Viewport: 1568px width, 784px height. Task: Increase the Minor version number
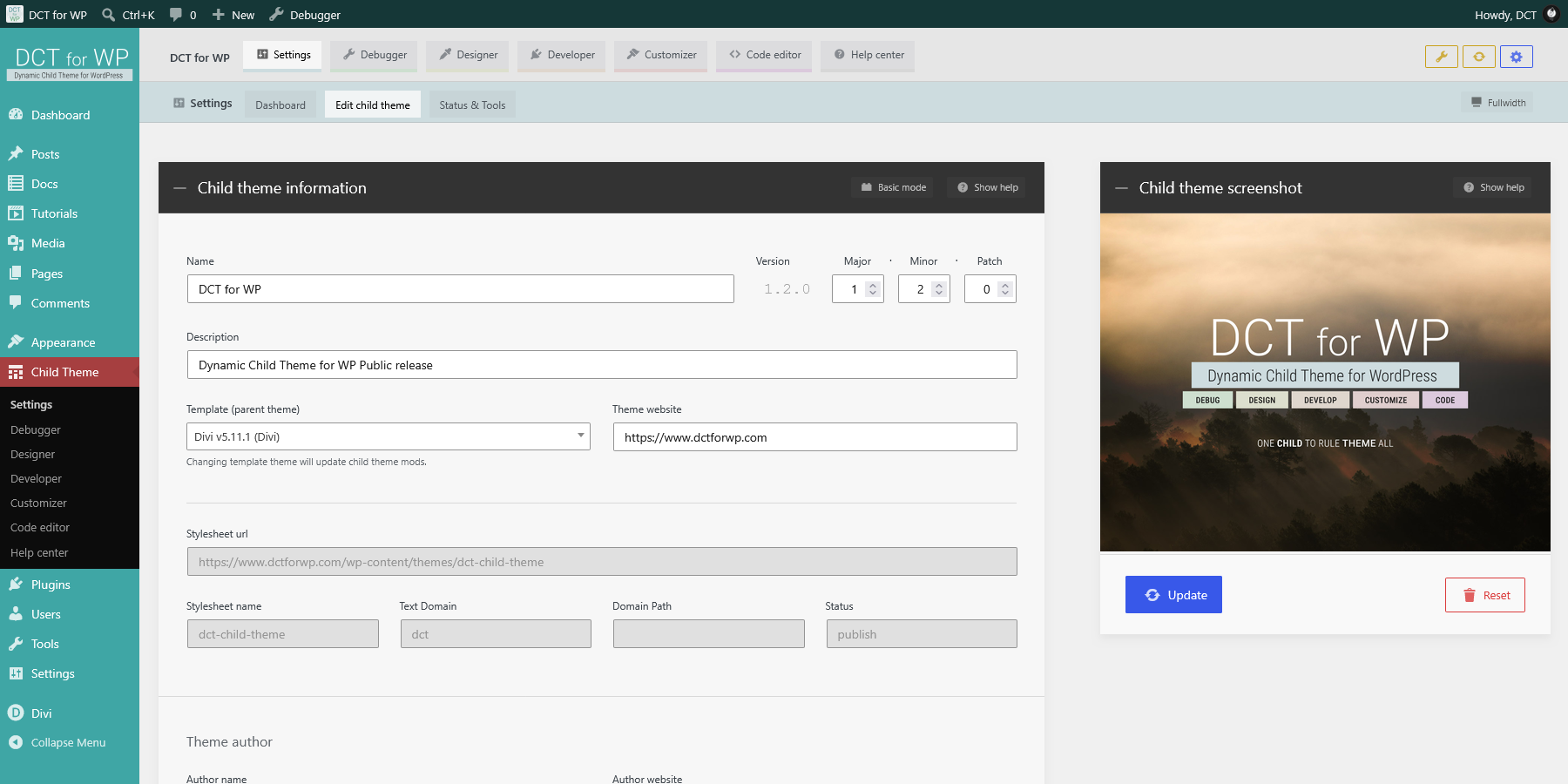click(939, 285)
